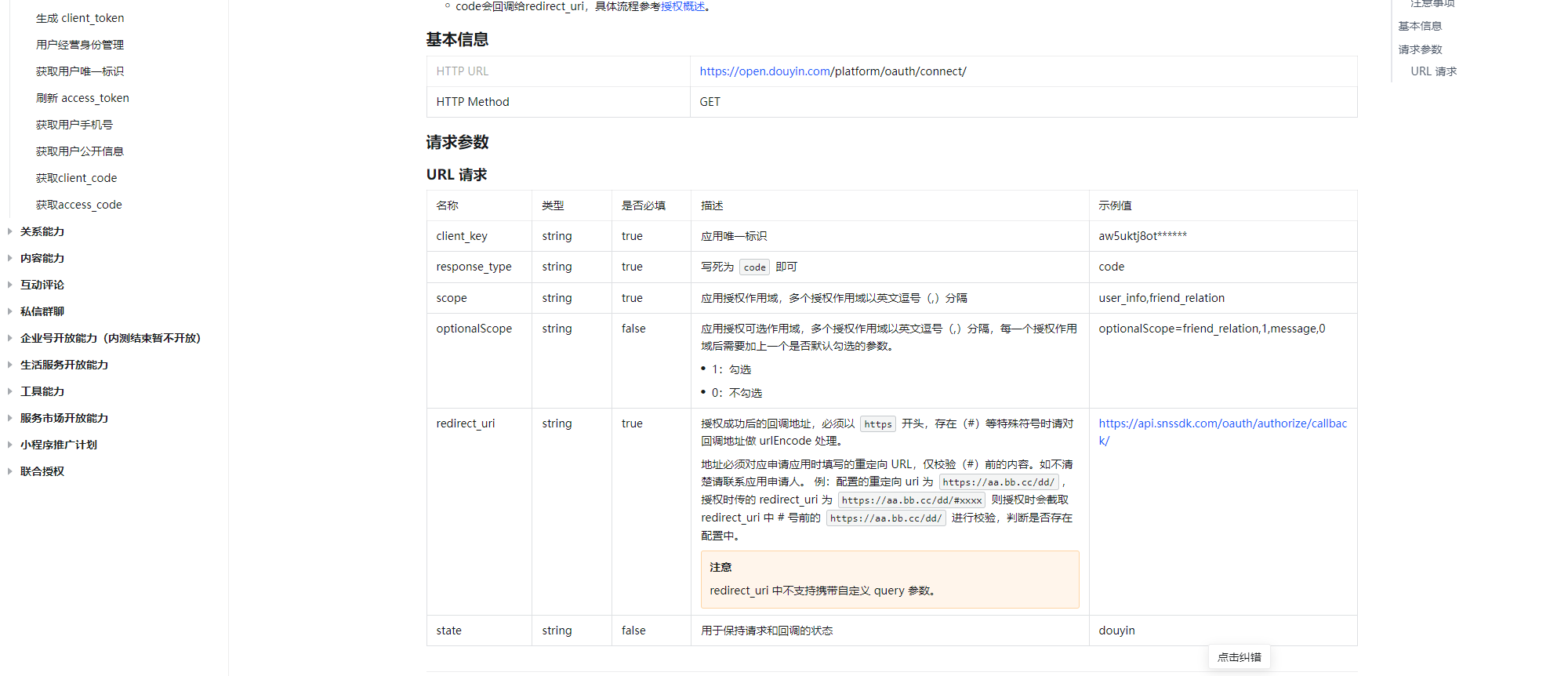Click the state parameter name cell
This screenshot has height=676, width=1568.
pyautogui.click(x=479, y=631)
